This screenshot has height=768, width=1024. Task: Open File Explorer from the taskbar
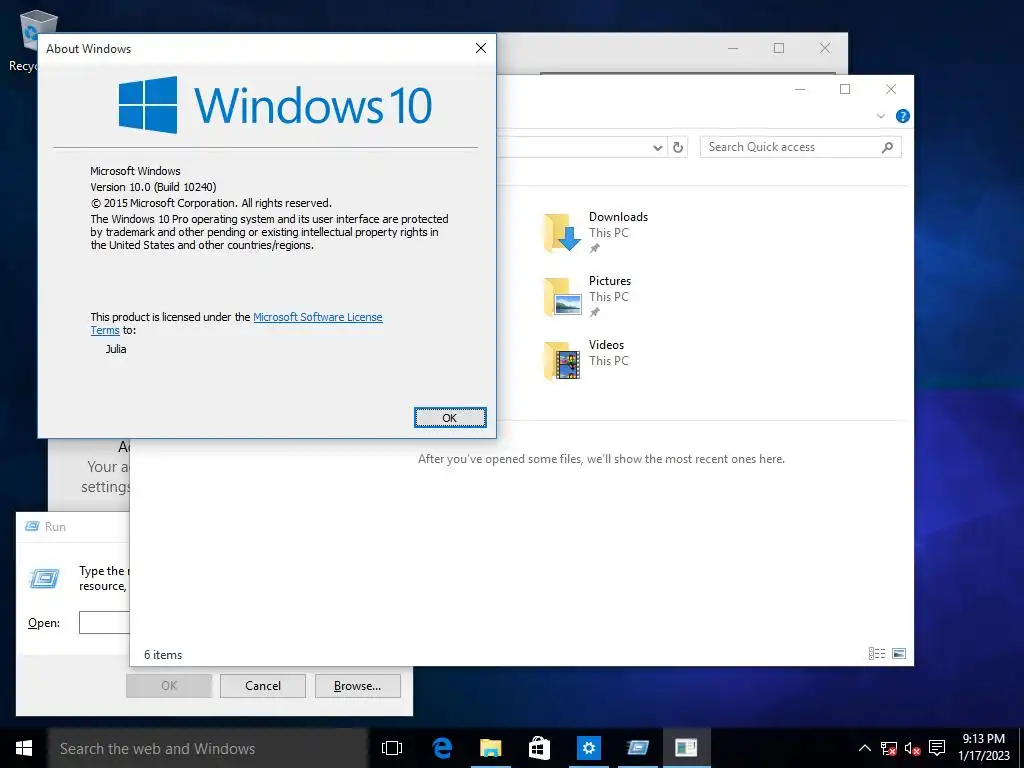490,748
